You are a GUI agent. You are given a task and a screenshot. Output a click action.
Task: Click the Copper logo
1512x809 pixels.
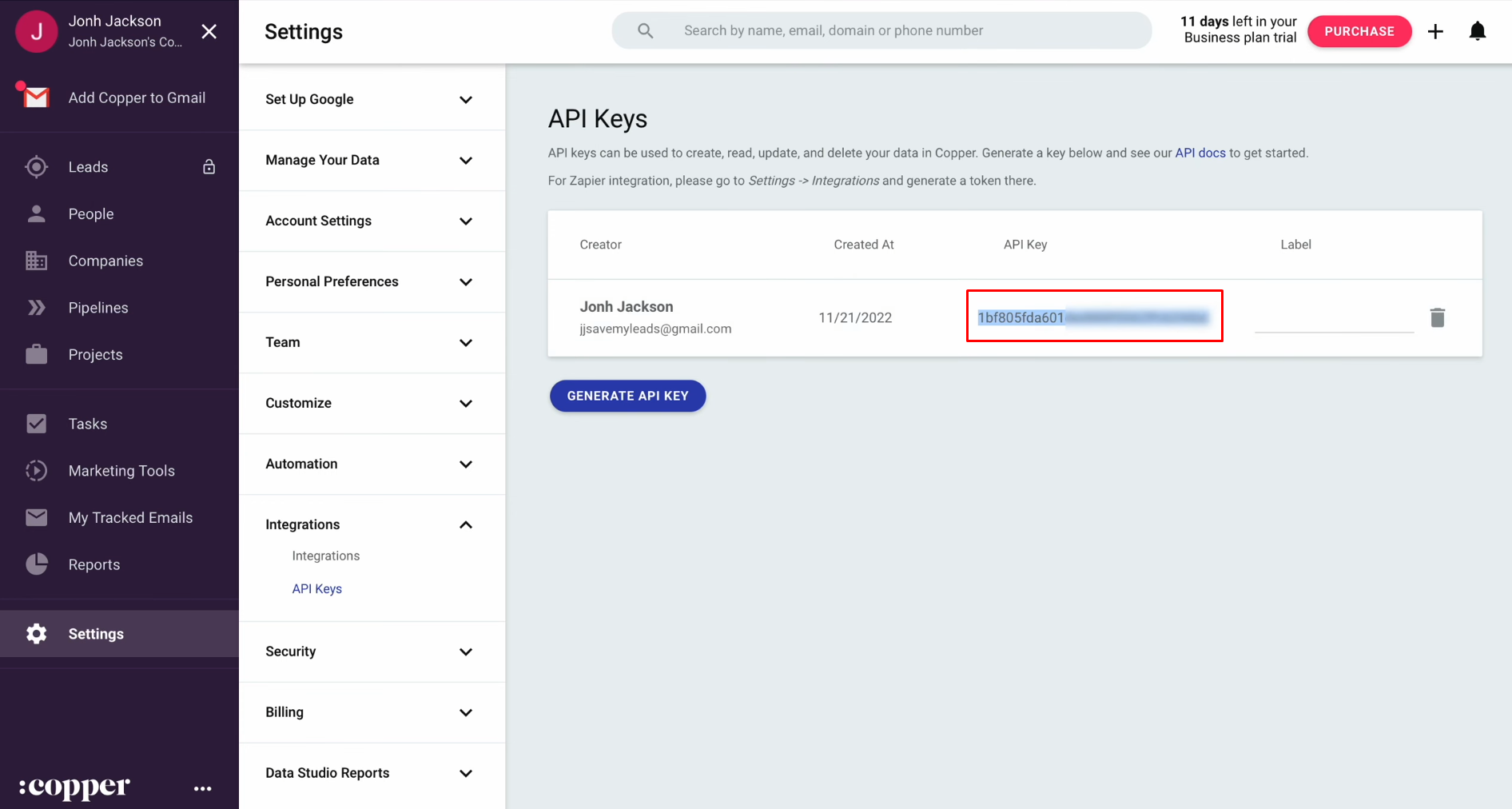pyautogui.click(x=74, y=787)
